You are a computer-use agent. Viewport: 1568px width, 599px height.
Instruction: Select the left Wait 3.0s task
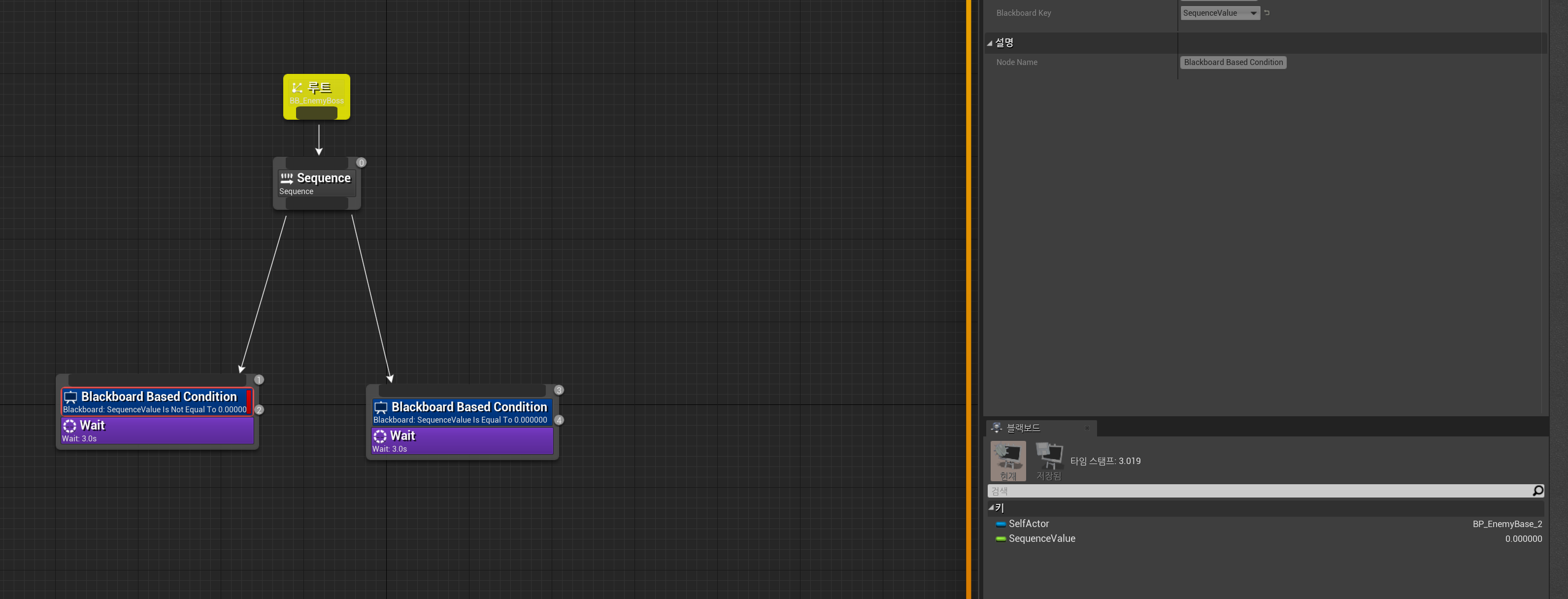click(157, 431)
